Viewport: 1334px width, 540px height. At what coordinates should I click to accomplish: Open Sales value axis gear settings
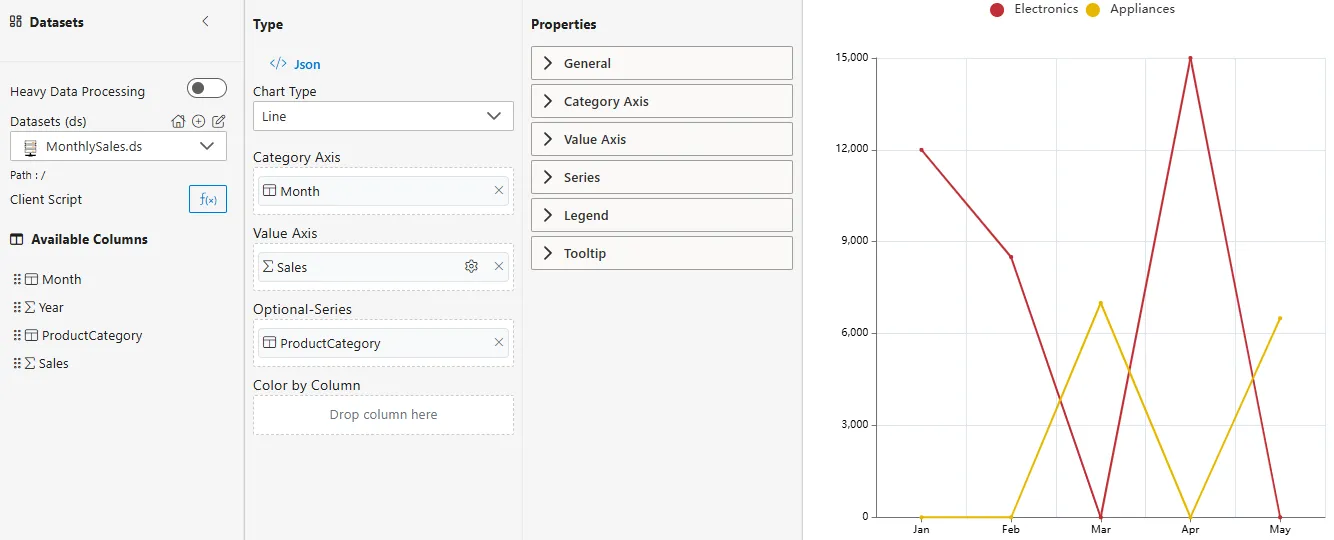[471, 267]
